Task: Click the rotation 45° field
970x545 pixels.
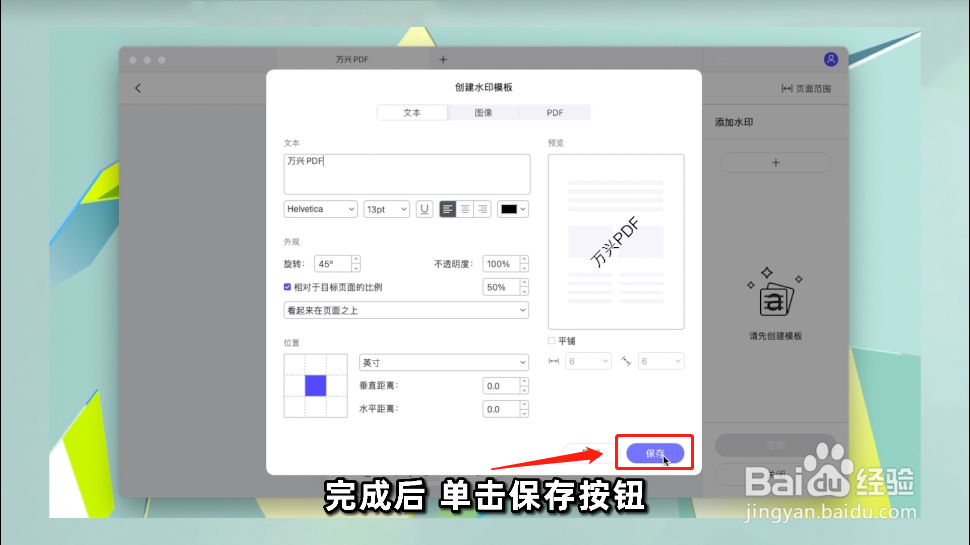Action: point(332,264)
